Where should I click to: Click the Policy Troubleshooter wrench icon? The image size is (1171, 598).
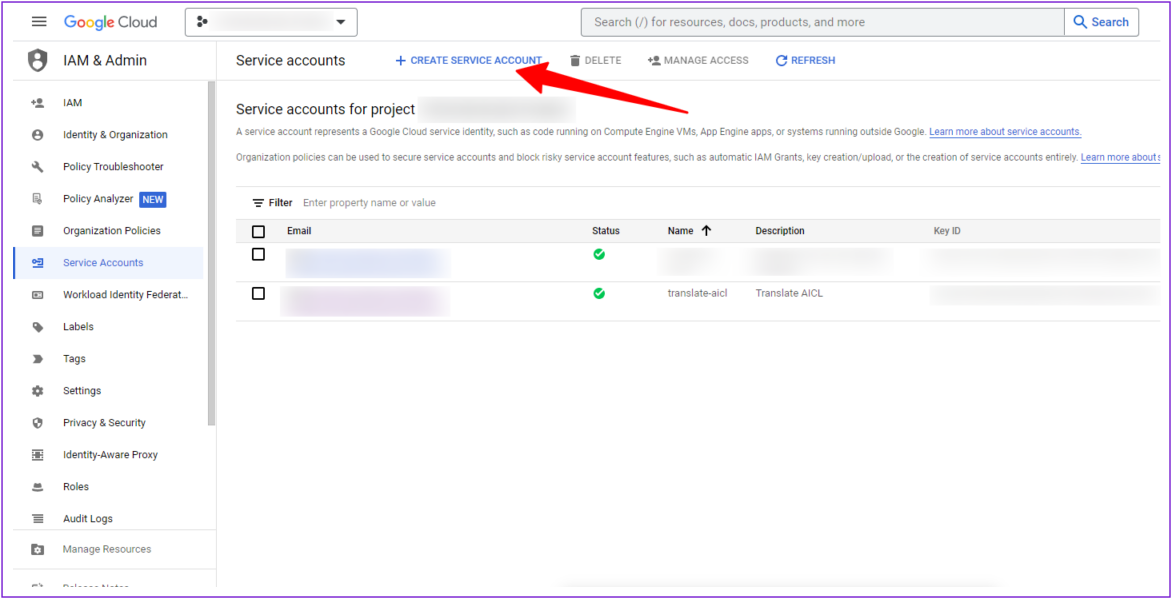[x=37, y=166]
